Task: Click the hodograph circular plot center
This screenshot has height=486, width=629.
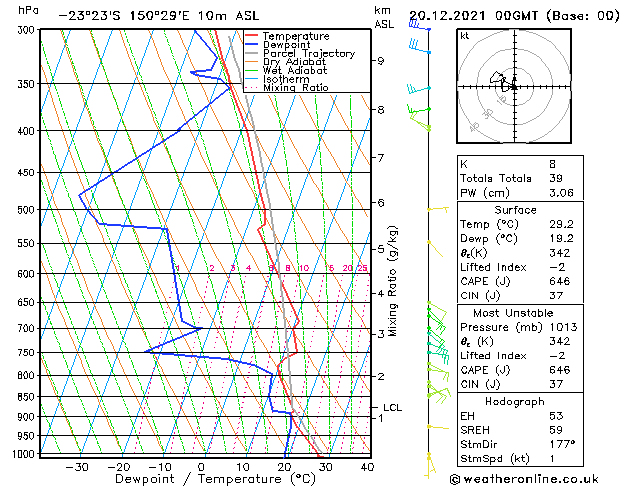Action: (514, 87)
